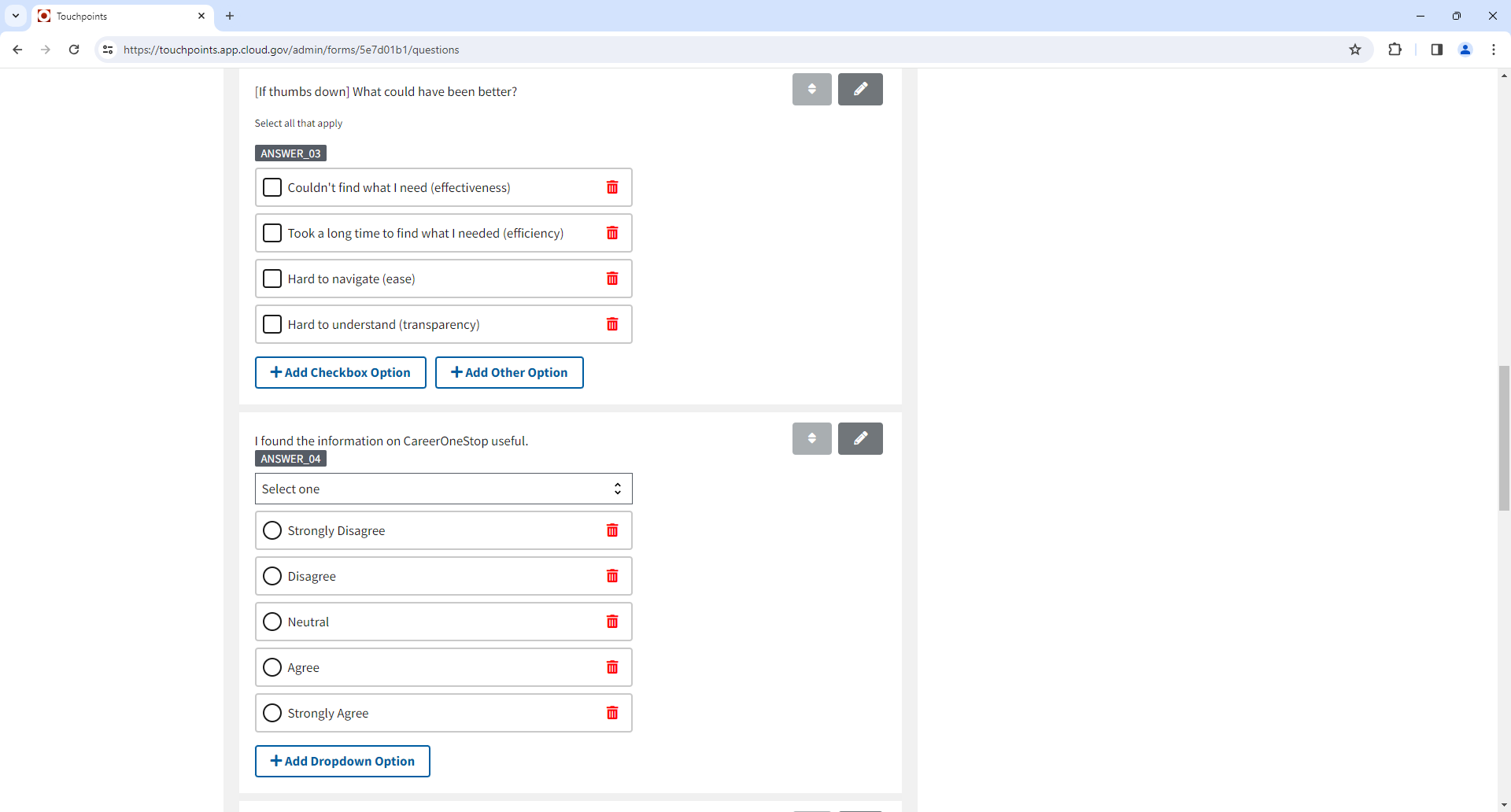
Task: Click 'Add Dropdown Option' button
Action: pos(342,761)
